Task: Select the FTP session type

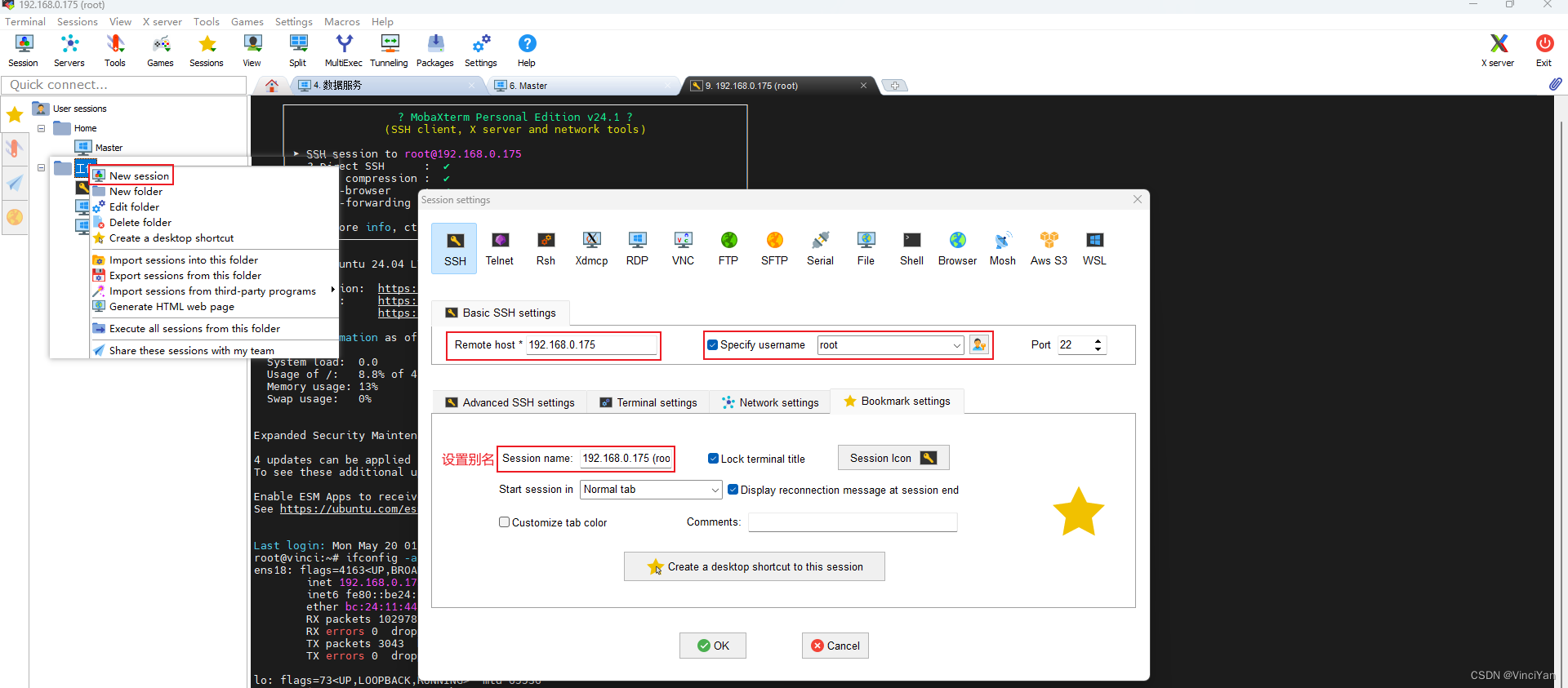Action: (728, 249)
